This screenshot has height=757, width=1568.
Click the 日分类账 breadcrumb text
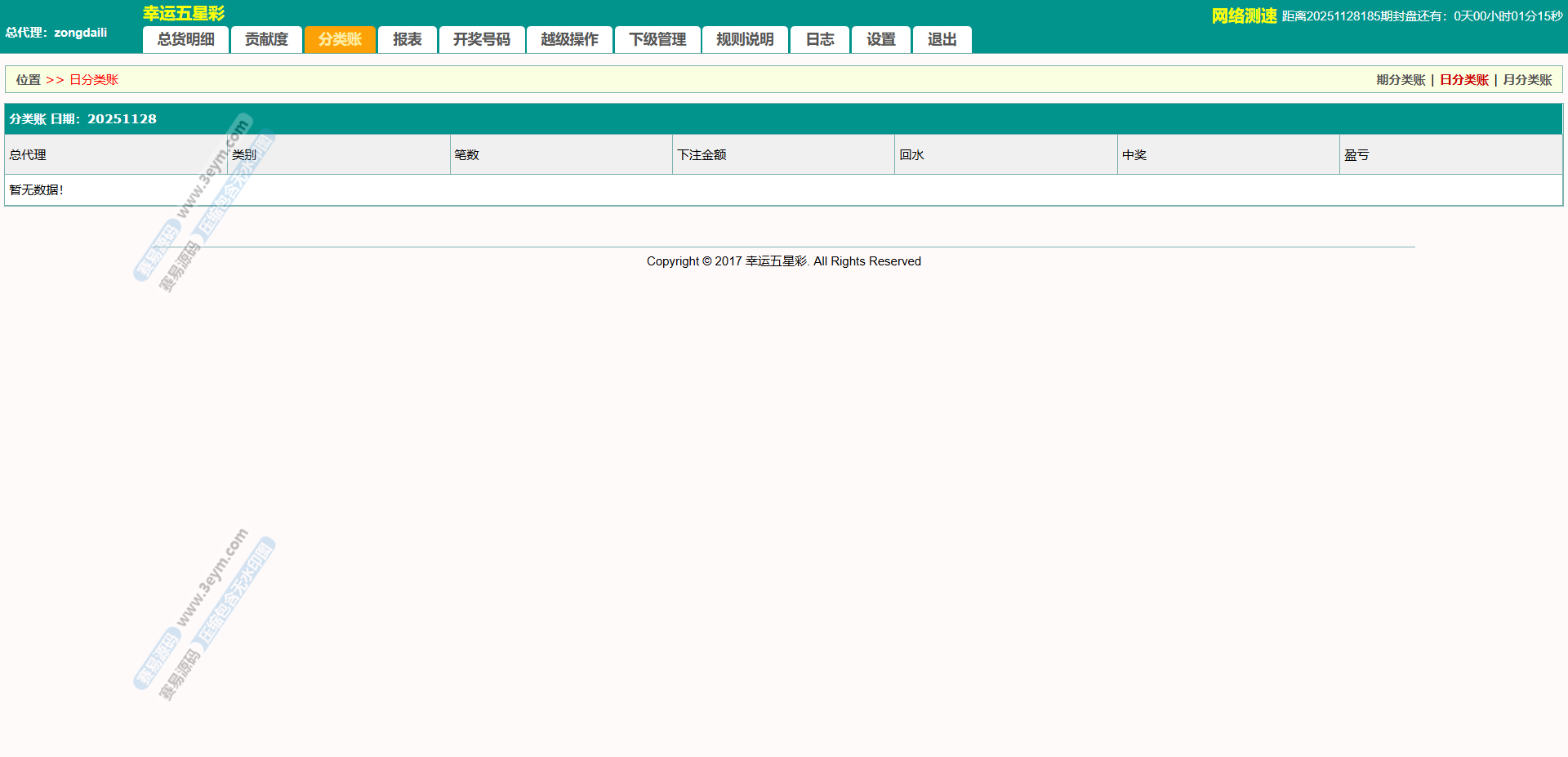(x=94, y=80)
